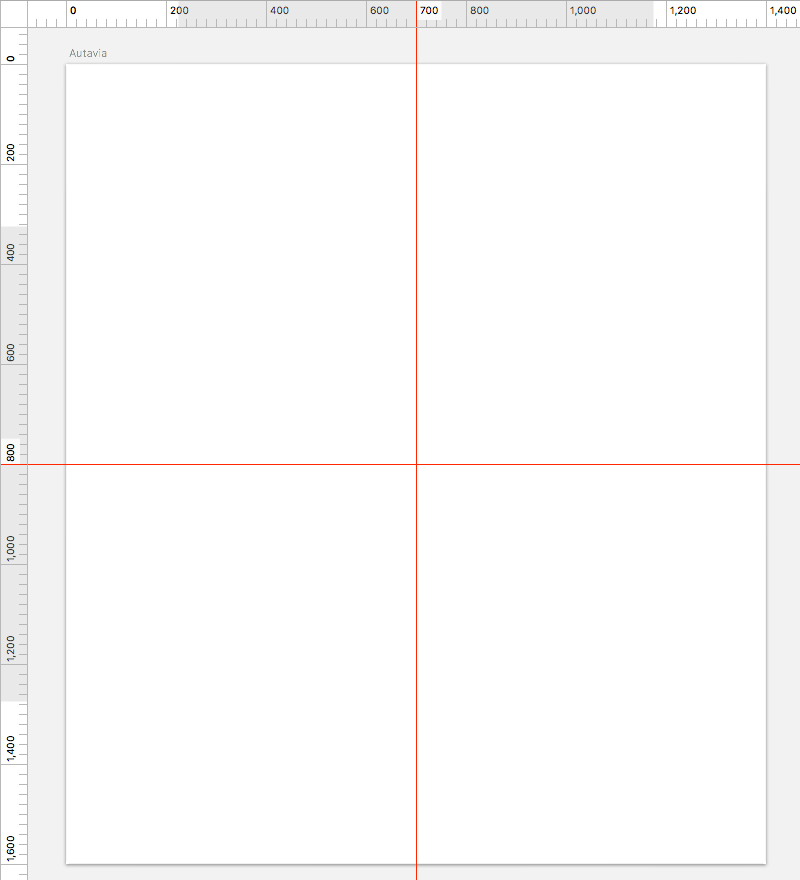The width and height of the screenshot is (800, 880).
Task: Click the 0 mark on the horizontal ruler
Action: click(x=73, y=11)
